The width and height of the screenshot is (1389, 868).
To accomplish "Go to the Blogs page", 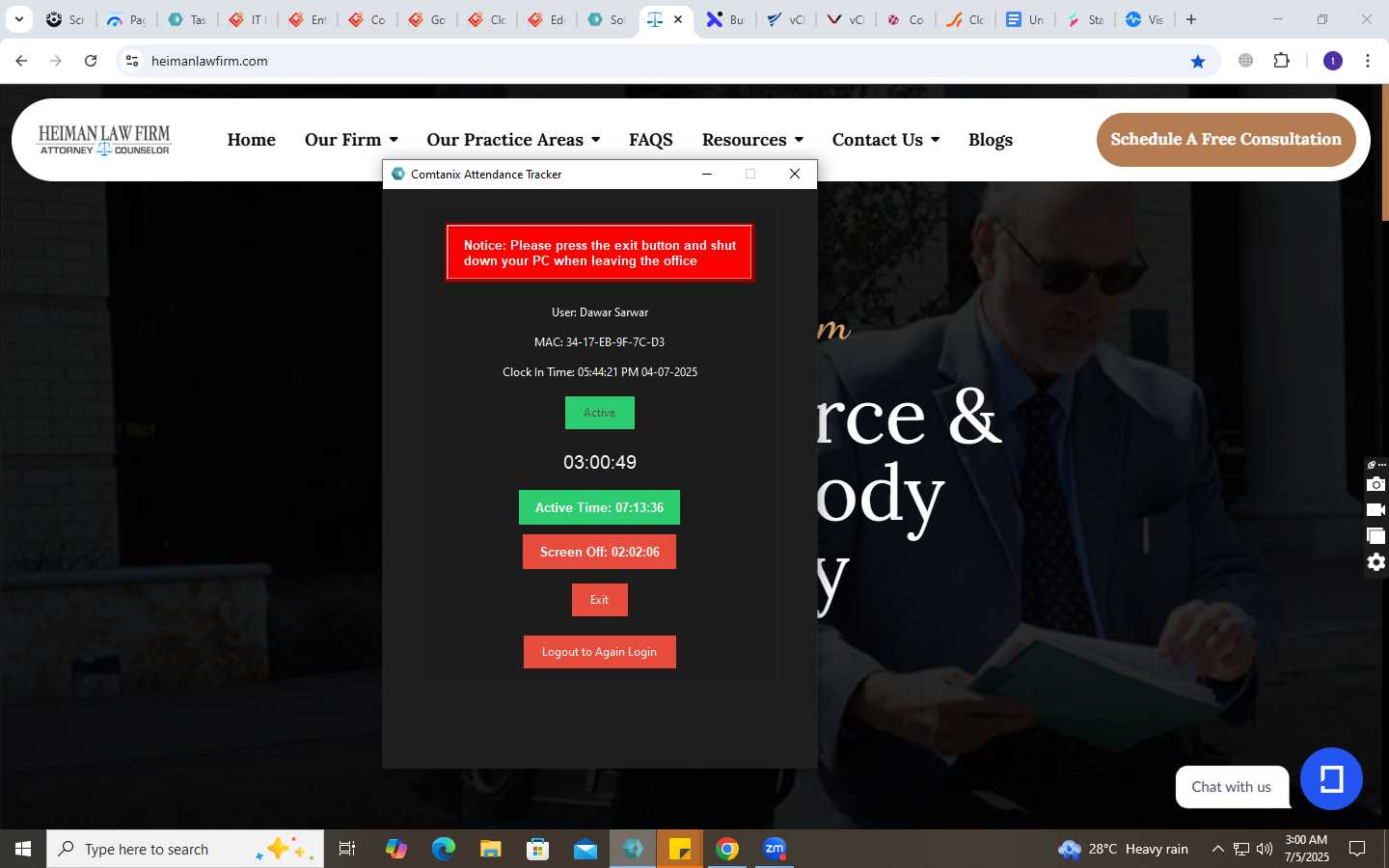I will [x=991, y=140].
